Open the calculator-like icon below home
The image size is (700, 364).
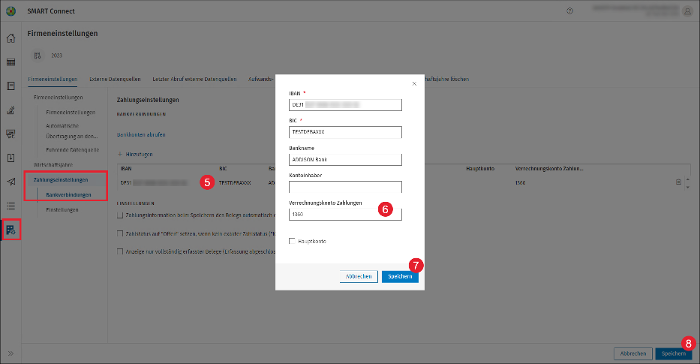(x=11, y=62)
